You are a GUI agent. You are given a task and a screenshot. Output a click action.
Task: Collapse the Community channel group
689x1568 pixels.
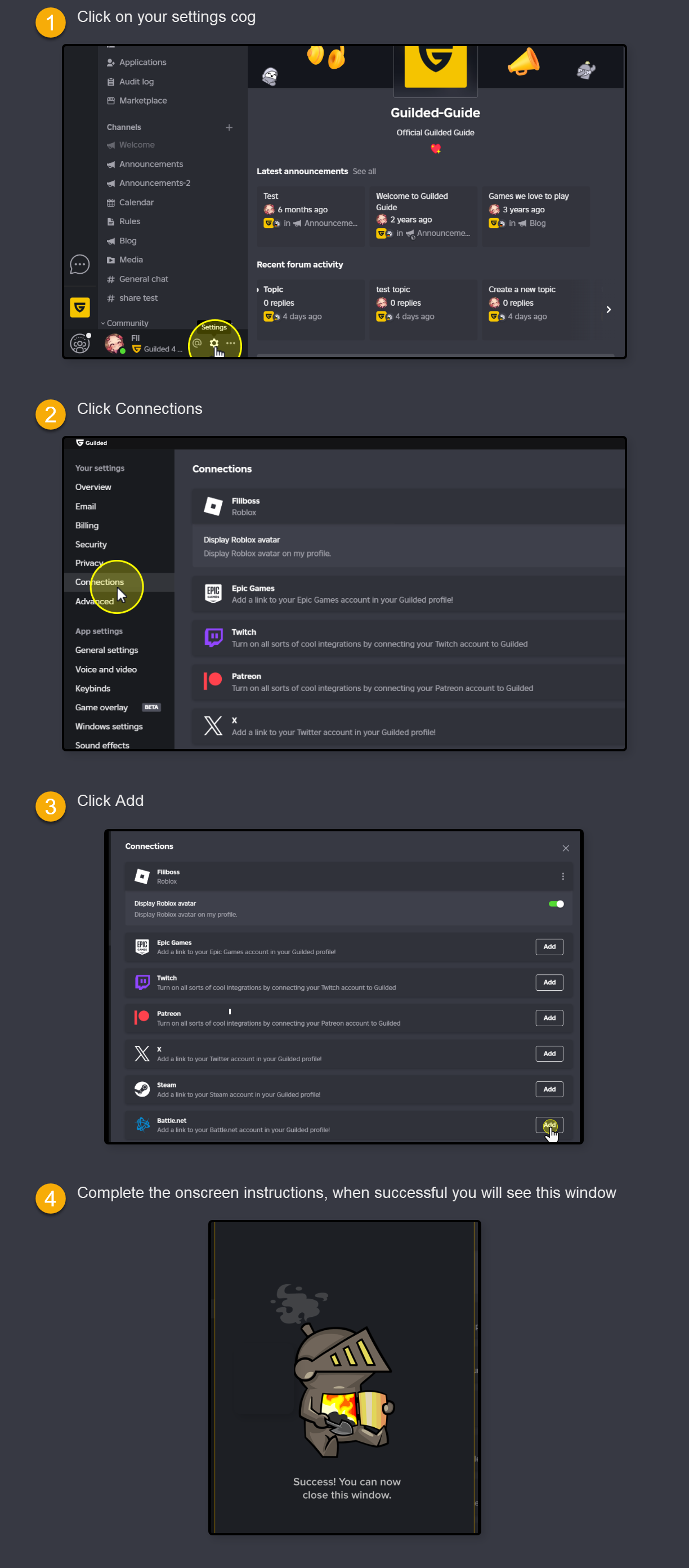[x=124, y=323]
